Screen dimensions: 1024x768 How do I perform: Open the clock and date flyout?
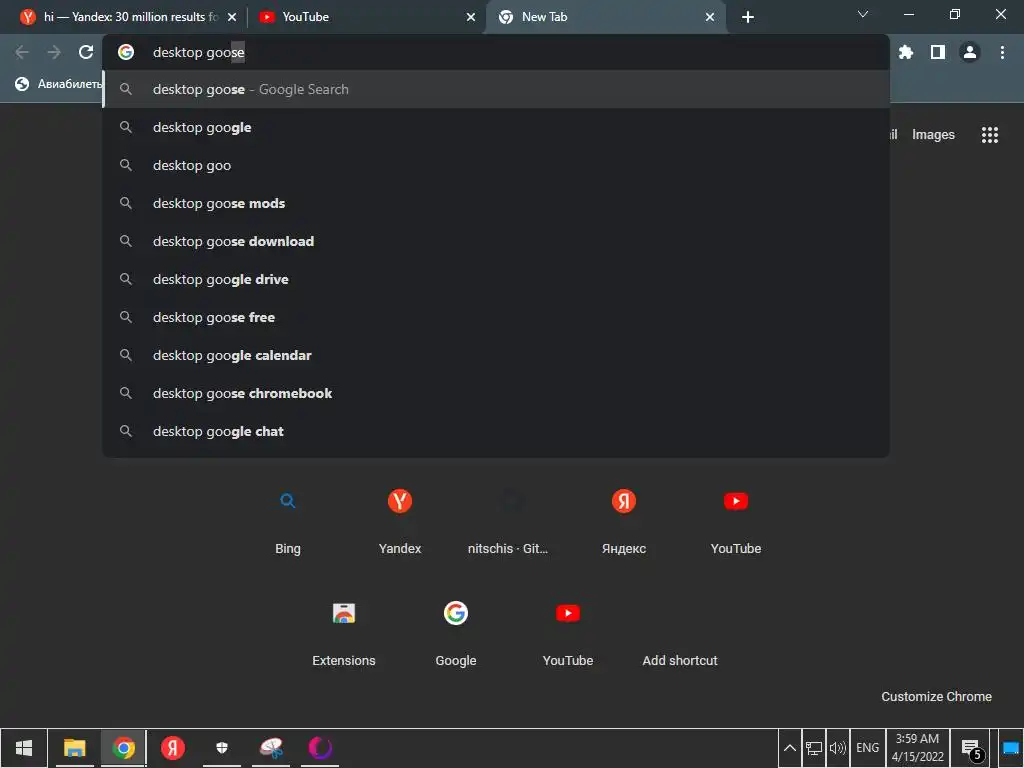pos(918,748)
